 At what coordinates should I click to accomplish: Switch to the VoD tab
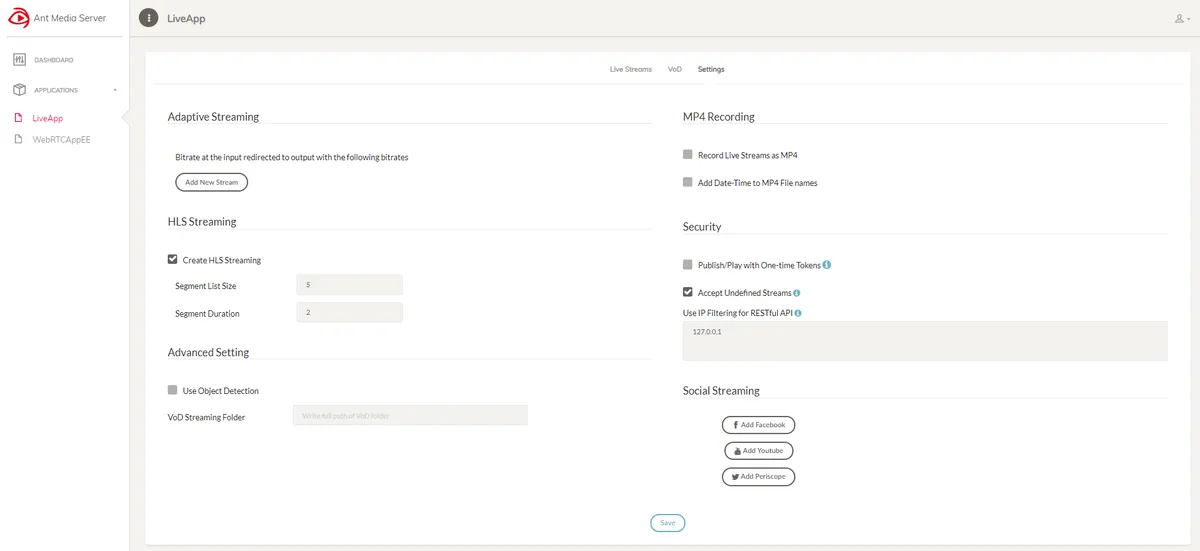click(675, 70)
